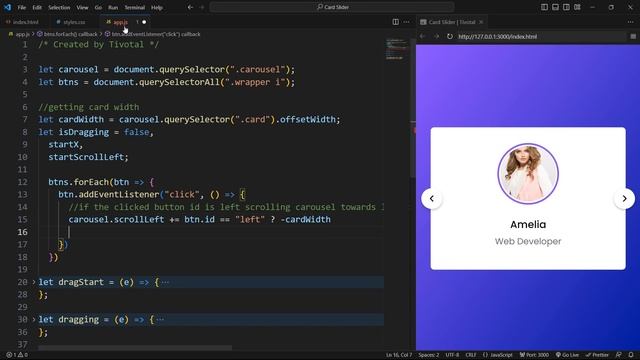The height and width of the screenshot is (360, 640).
Task: Click line number 16 in the gutter
Action: (x=22, y=232)
